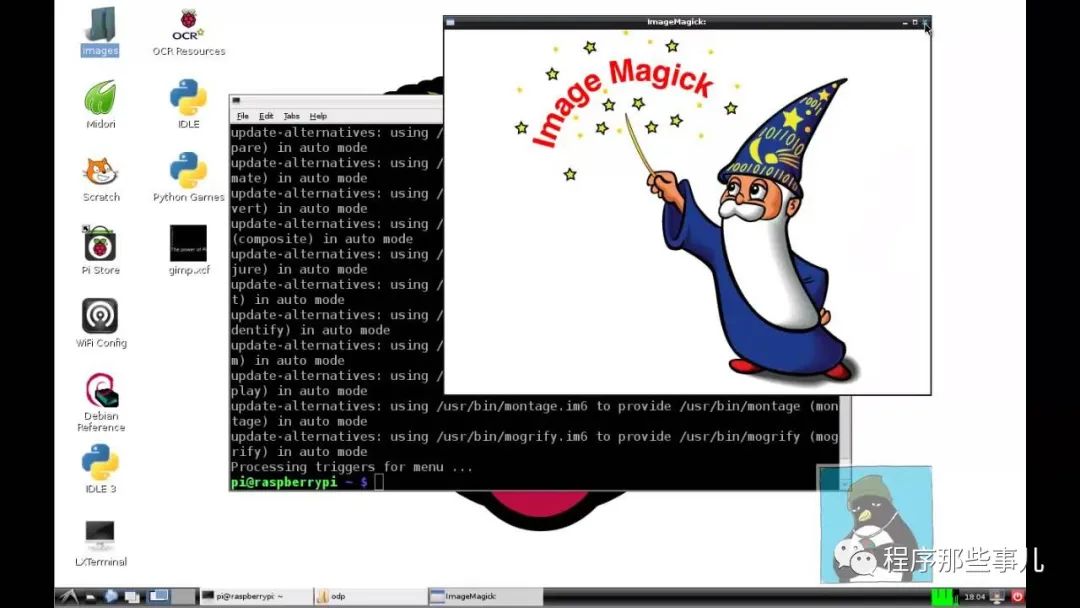Close the ImageMagick window
Screen dimensions: 1080x608
click(925, 22)
